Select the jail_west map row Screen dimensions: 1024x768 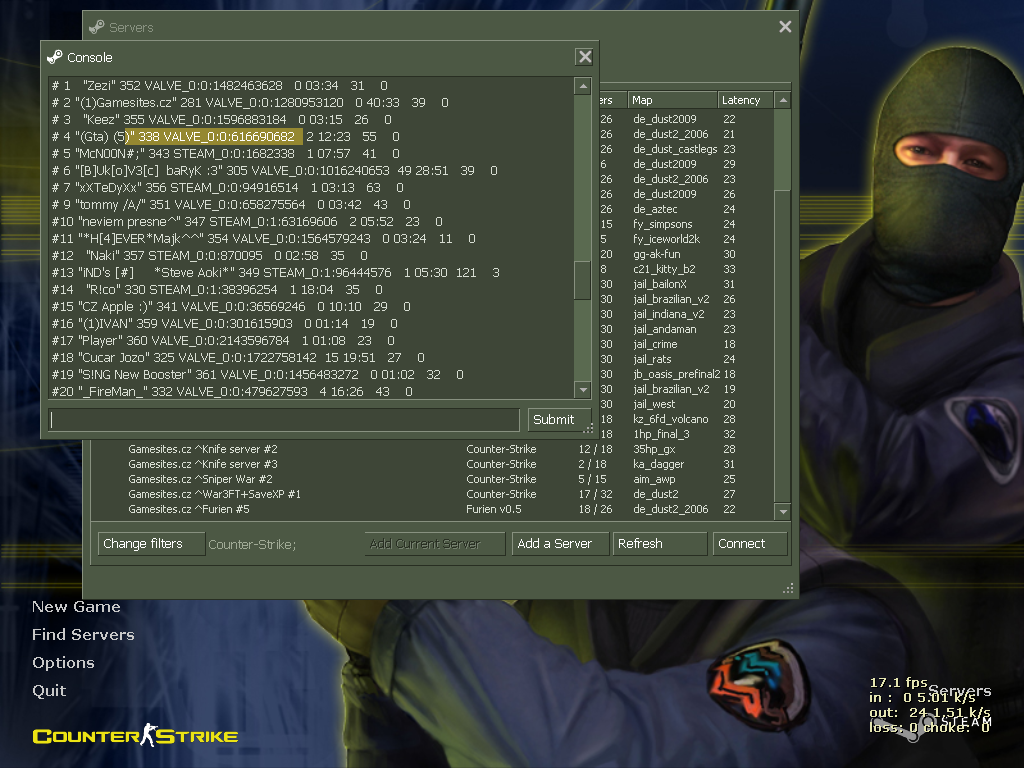[x=687, y=404]
